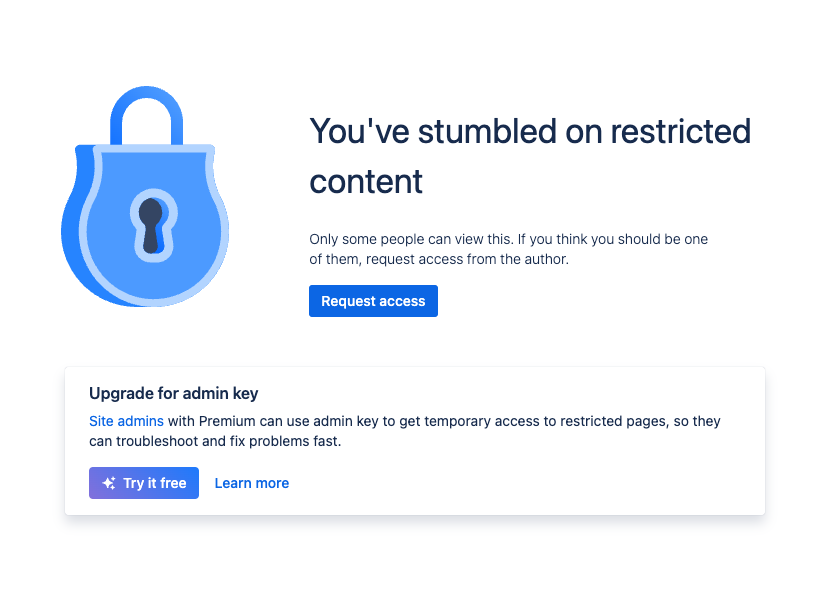
Task: Start the Try it free trial
Action: [144, 483]
